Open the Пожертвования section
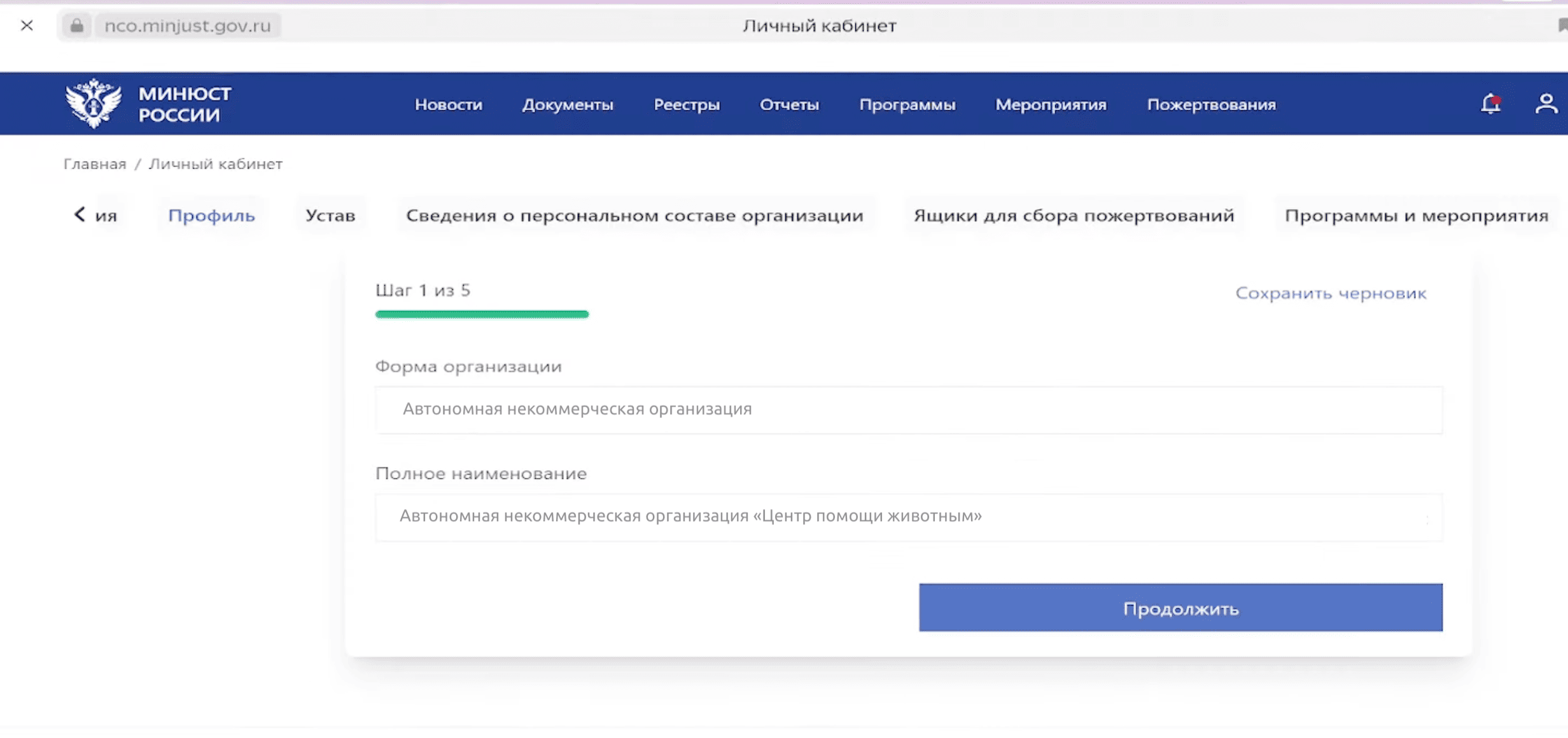 coord(1212,104)
